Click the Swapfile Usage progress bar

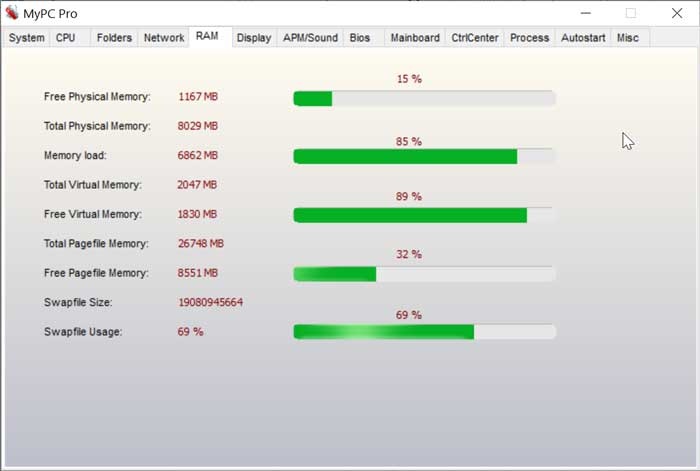424,332
